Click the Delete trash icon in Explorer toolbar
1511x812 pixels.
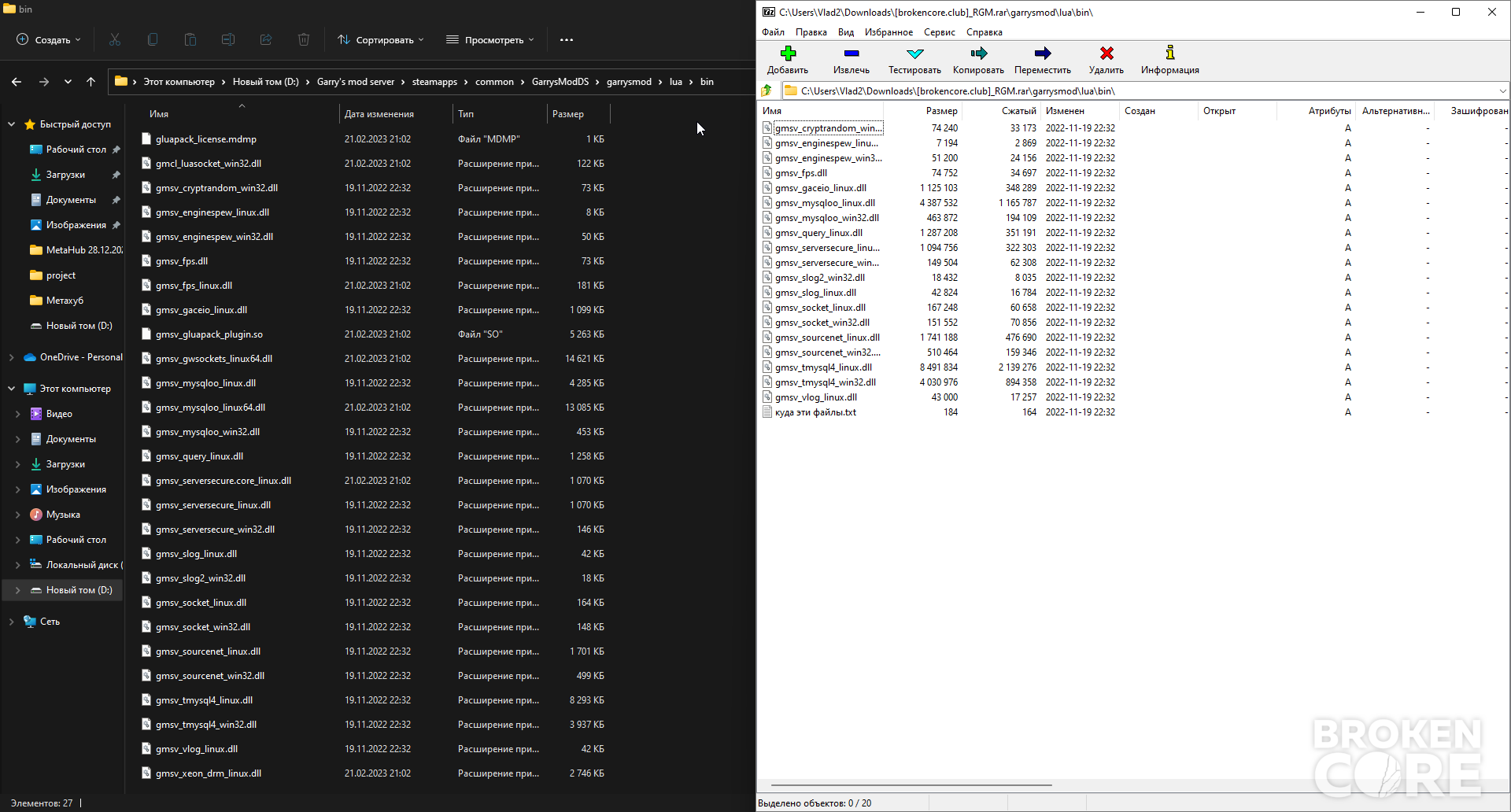tap(304, 39)
